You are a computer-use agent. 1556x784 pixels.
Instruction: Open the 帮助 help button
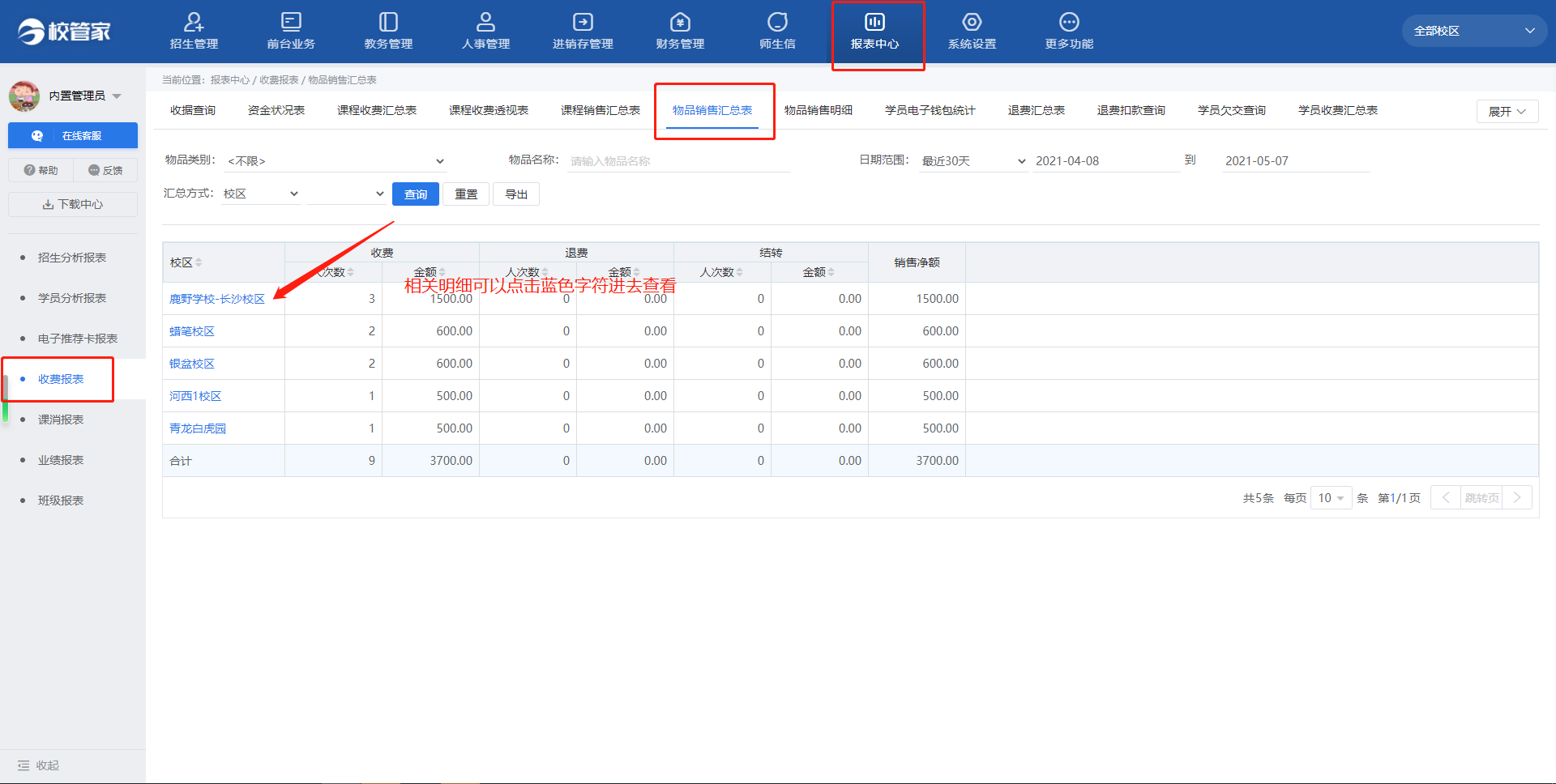(x=41, y=170)
